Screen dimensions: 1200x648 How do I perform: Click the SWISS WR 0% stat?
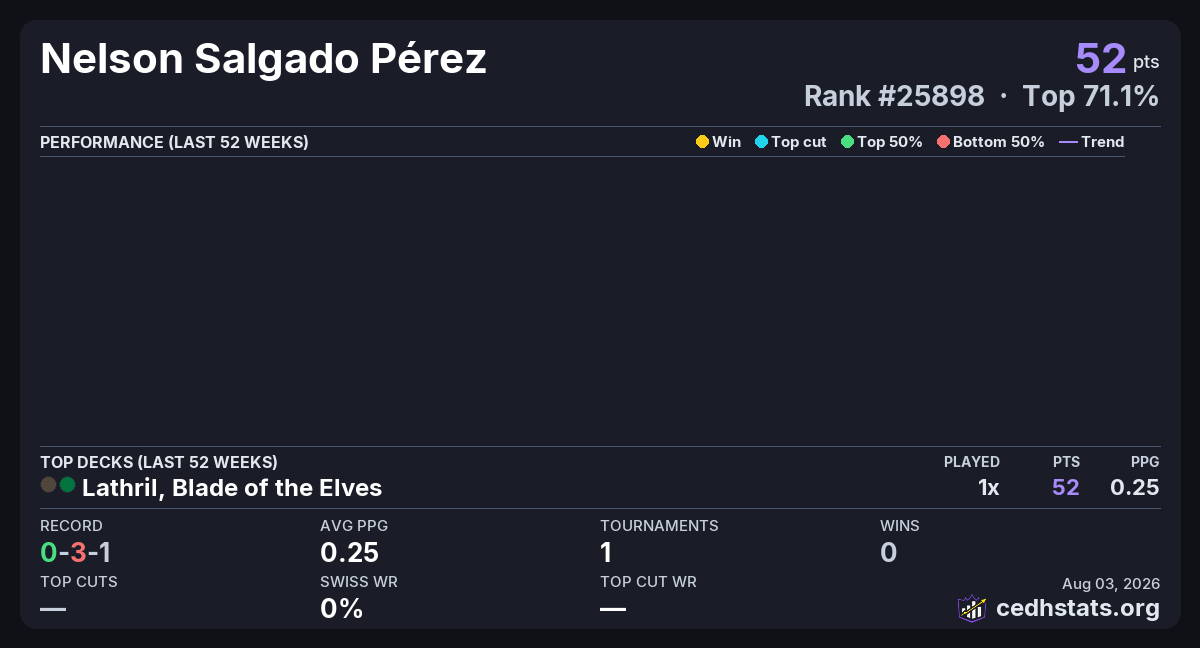click(341, 608)
